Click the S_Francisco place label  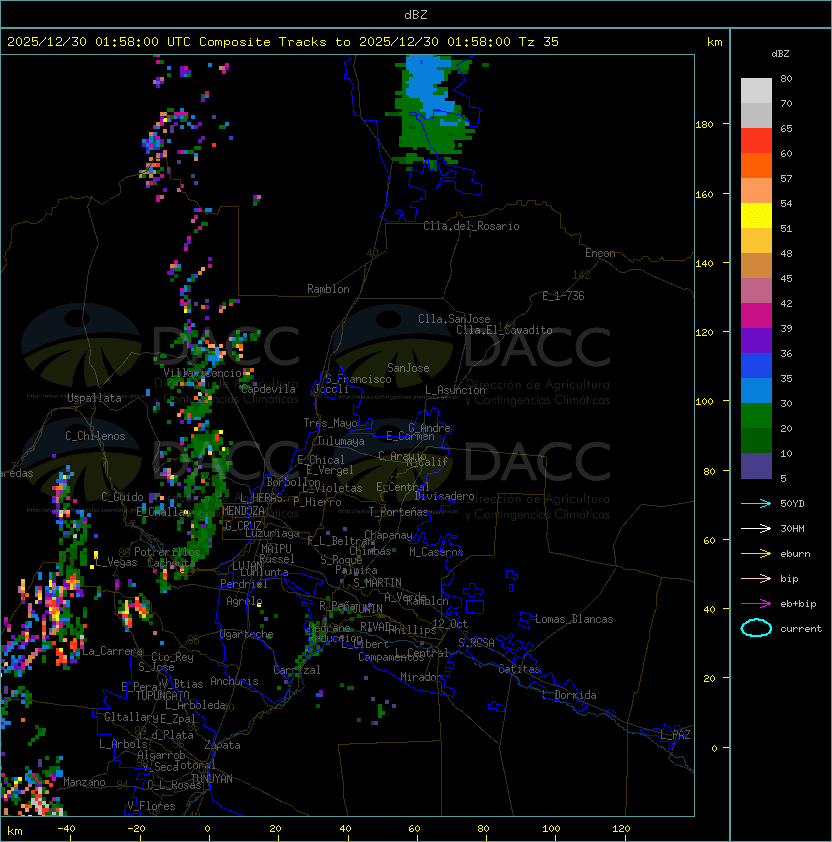tap(358, 379)
